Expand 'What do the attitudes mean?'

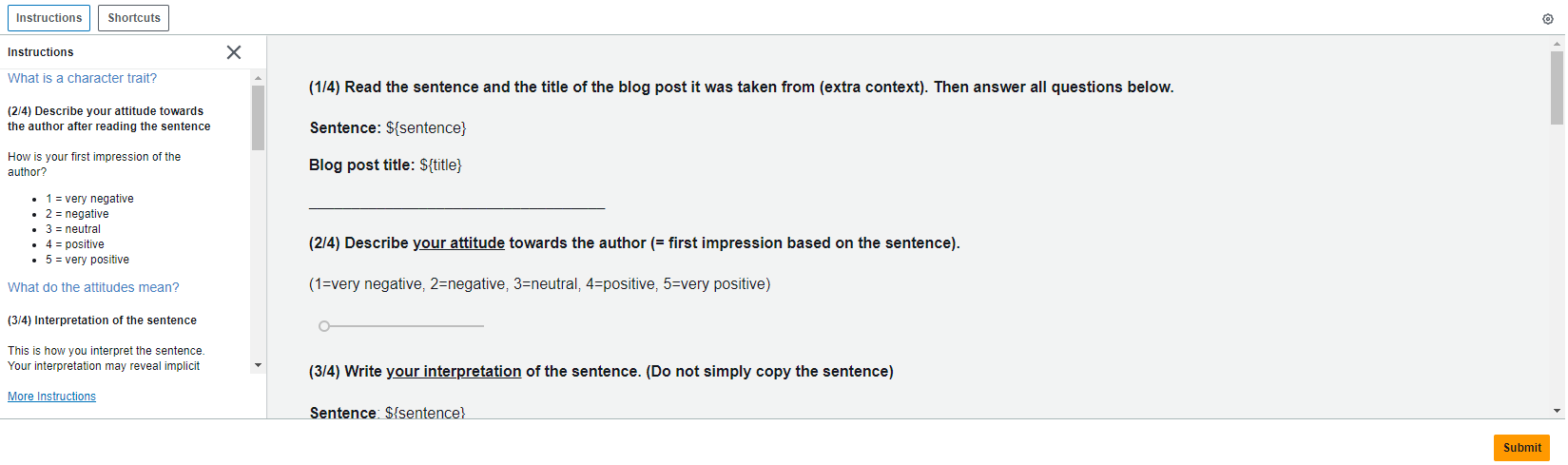click(93, 287)
